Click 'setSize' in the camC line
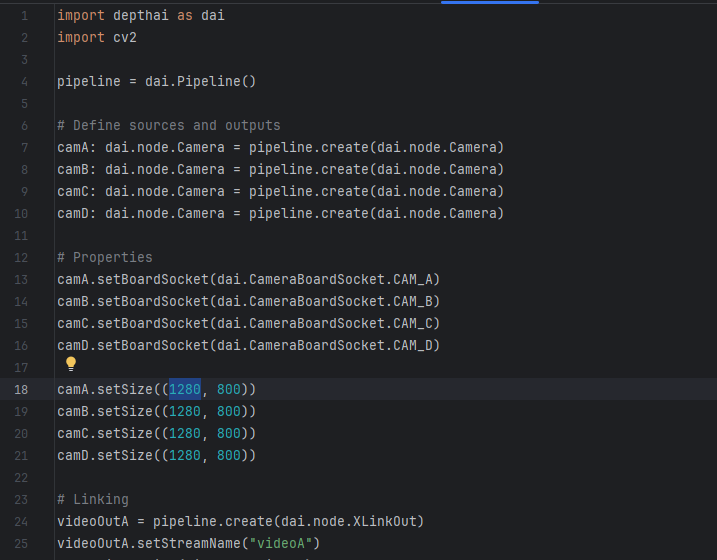717x560 pixels. click(x=124, y=433)
